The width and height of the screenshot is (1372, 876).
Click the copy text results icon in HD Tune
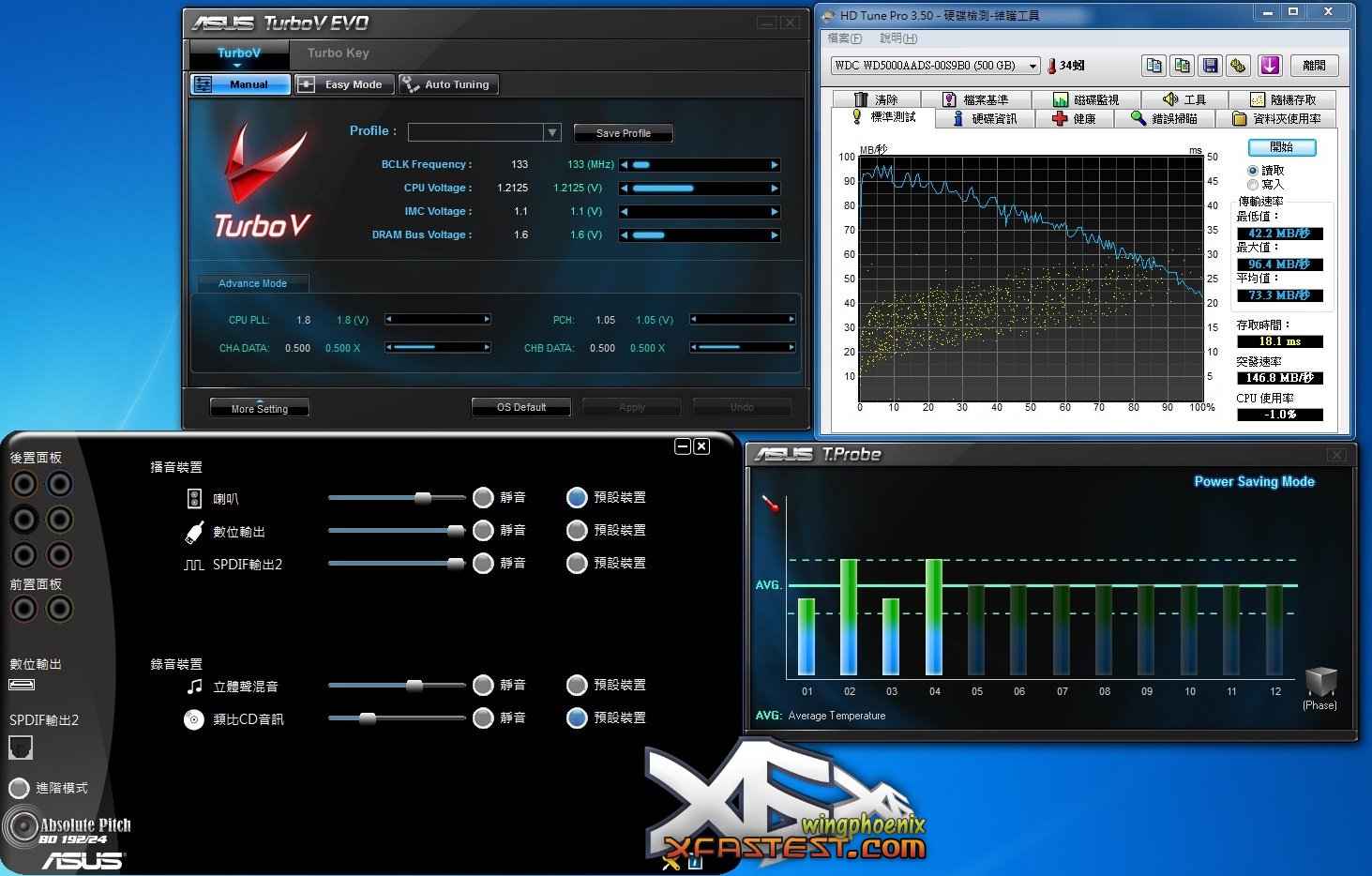[x=1153, y=65]
